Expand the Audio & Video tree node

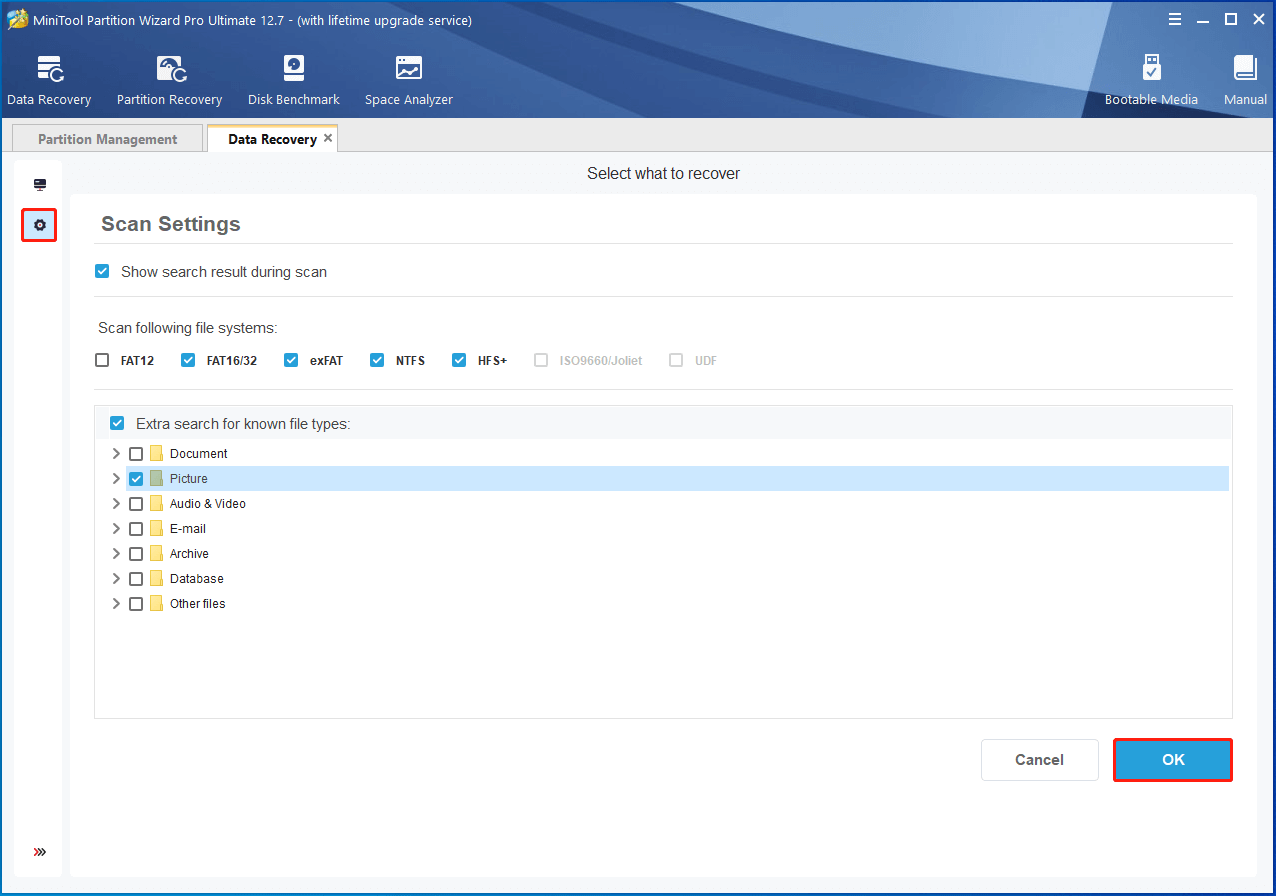[116, 503]
